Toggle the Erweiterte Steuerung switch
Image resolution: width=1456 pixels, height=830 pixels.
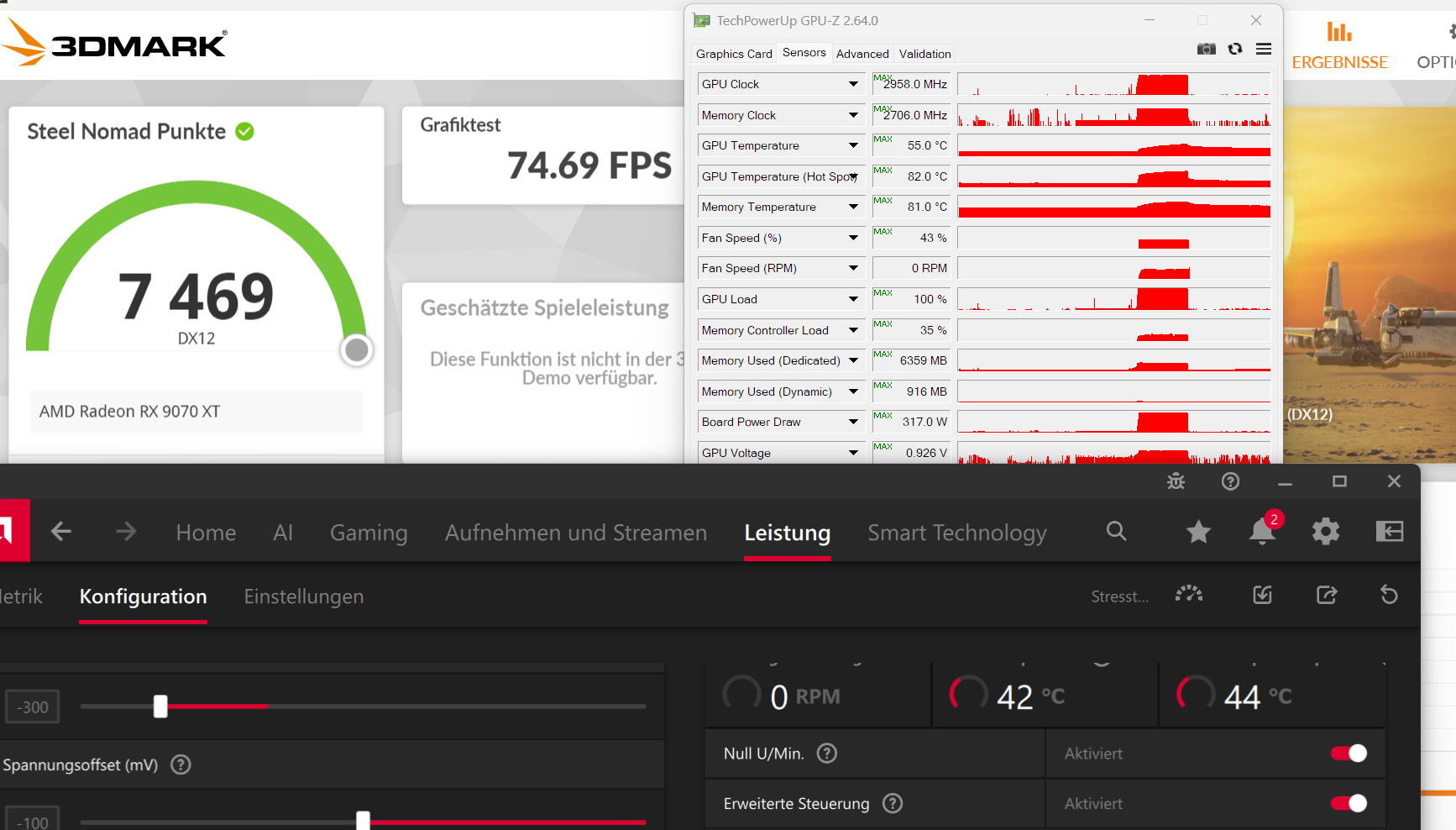1349,804
